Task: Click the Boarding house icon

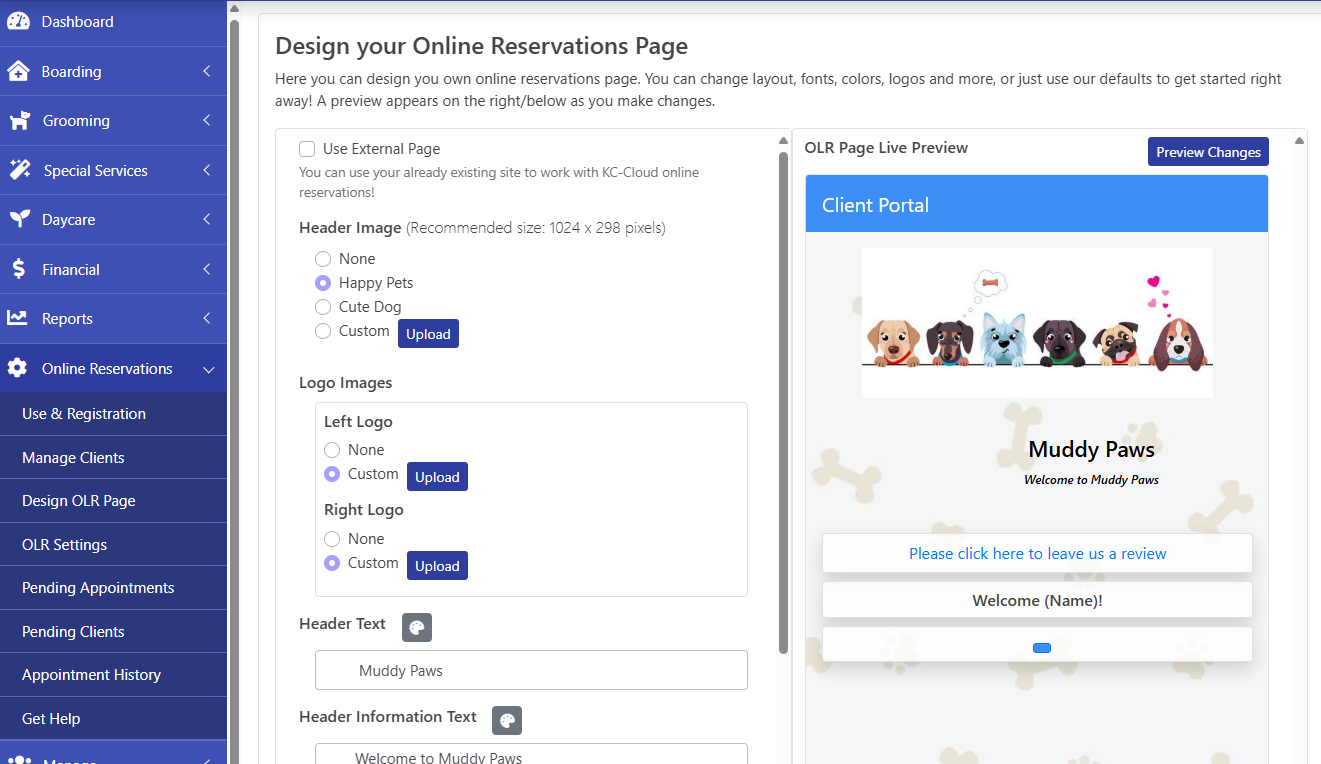Action: 18,72
